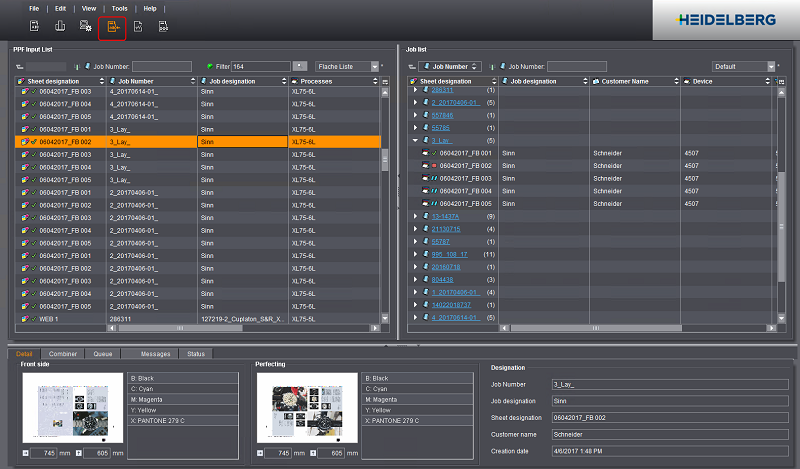Switch to the Combiner tab

64,354
